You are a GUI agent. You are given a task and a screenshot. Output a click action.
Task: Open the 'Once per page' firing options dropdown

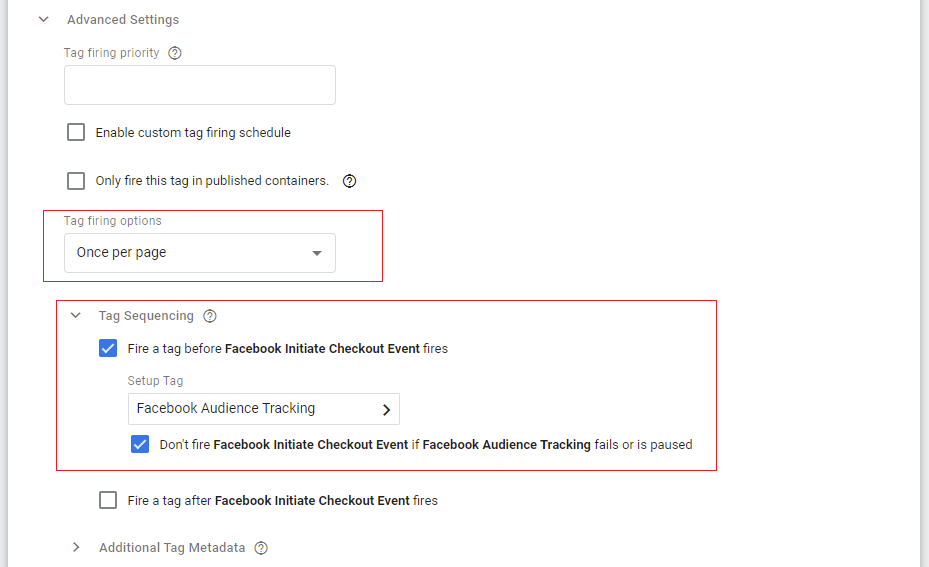[199, 253]
